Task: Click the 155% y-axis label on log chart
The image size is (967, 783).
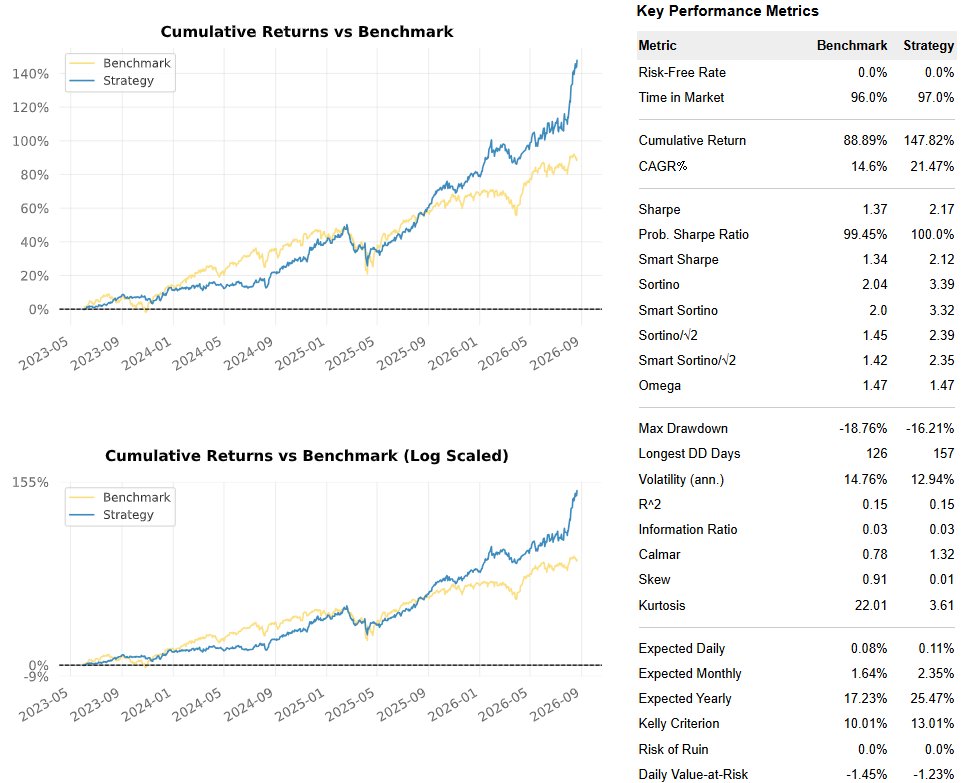Action: (30, 482)
